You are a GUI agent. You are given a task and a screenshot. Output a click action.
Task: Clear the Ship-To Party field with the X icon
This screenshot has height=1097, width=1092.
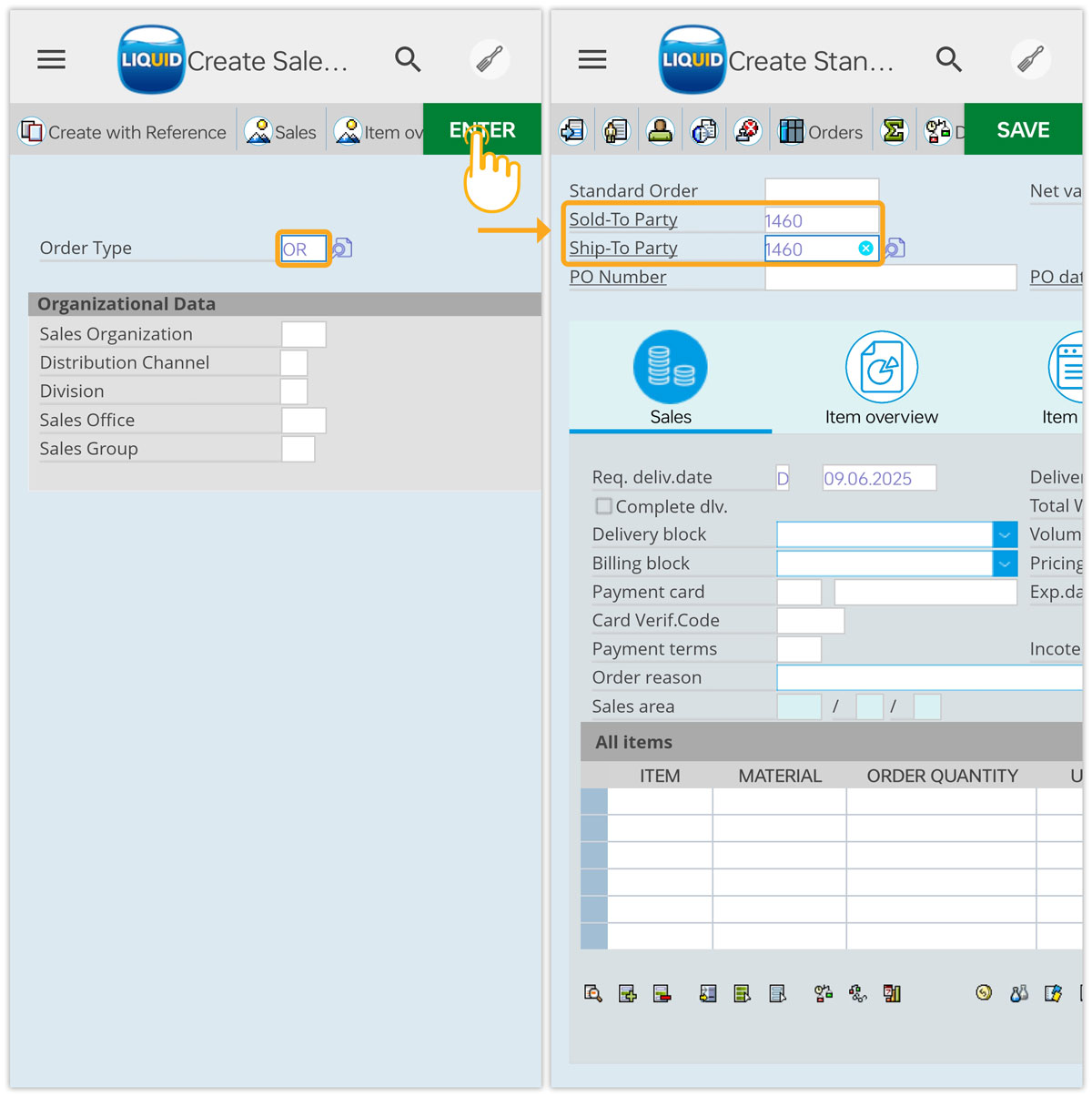coord(865,249)
